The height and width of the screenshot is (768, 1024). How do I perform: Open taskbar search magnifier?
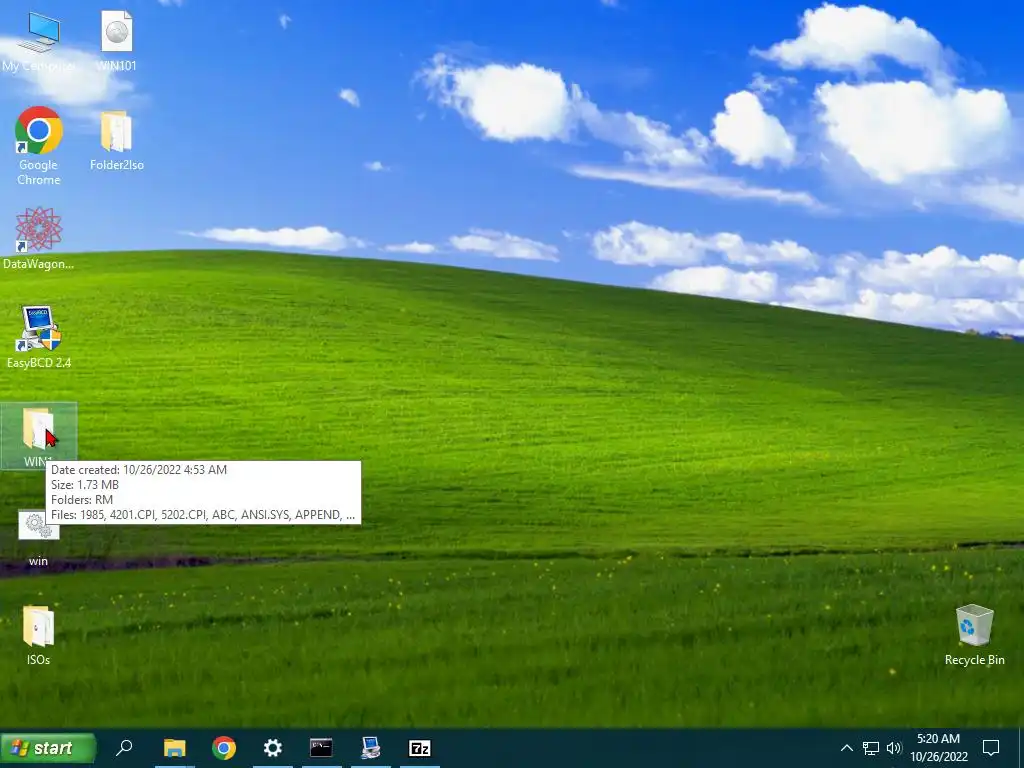(x=124, y=748)
